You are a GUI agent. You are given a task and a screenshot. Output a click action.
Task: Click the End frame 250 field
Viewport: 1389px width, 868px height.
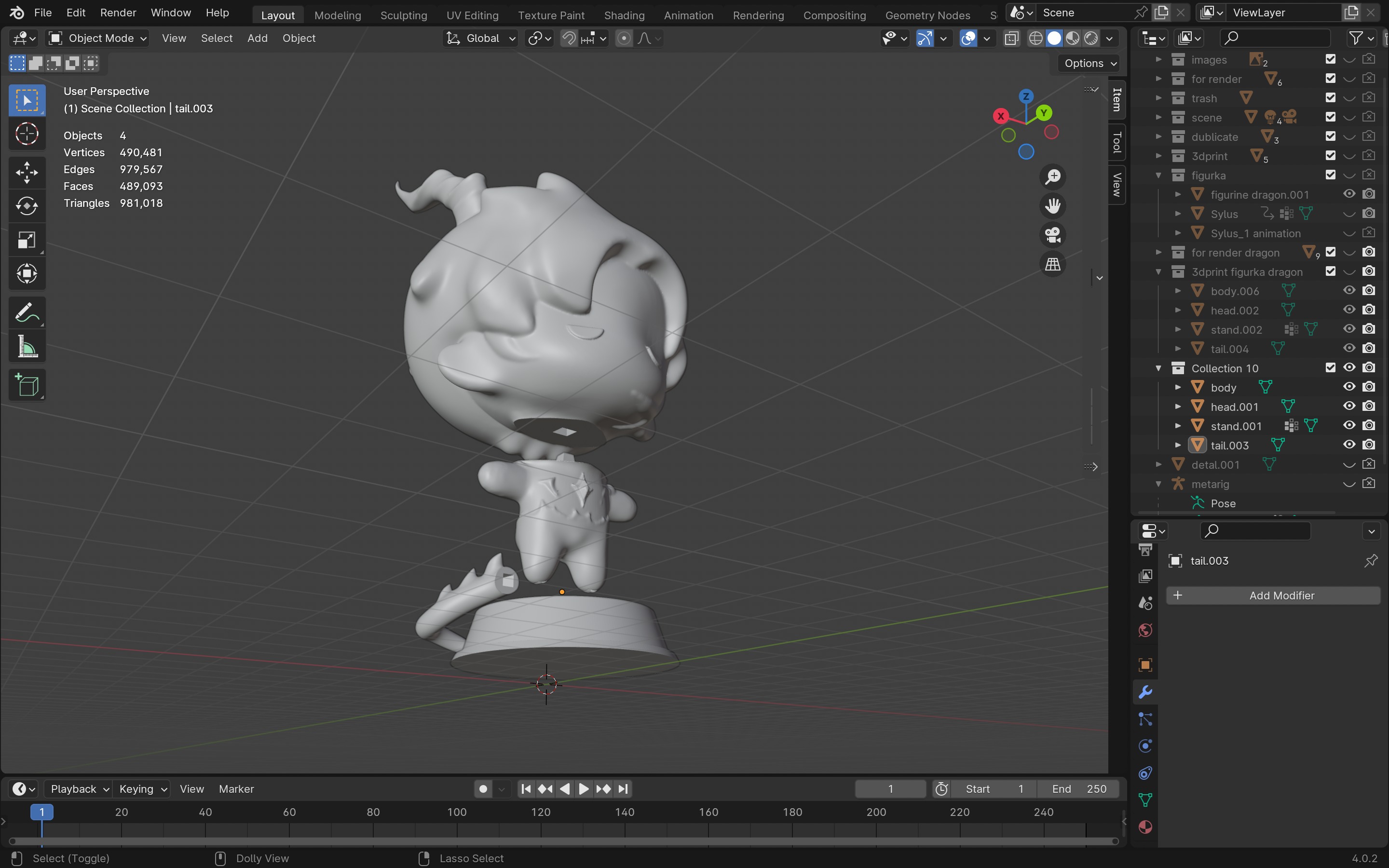[x=1078, y=789]
